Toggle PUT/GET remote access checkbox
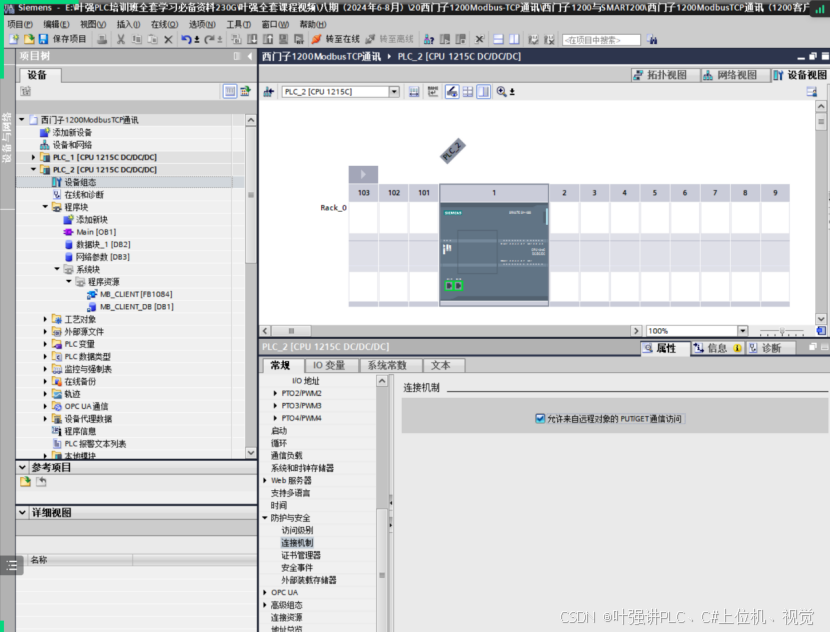The image size is (831, 633). (540, 419)
